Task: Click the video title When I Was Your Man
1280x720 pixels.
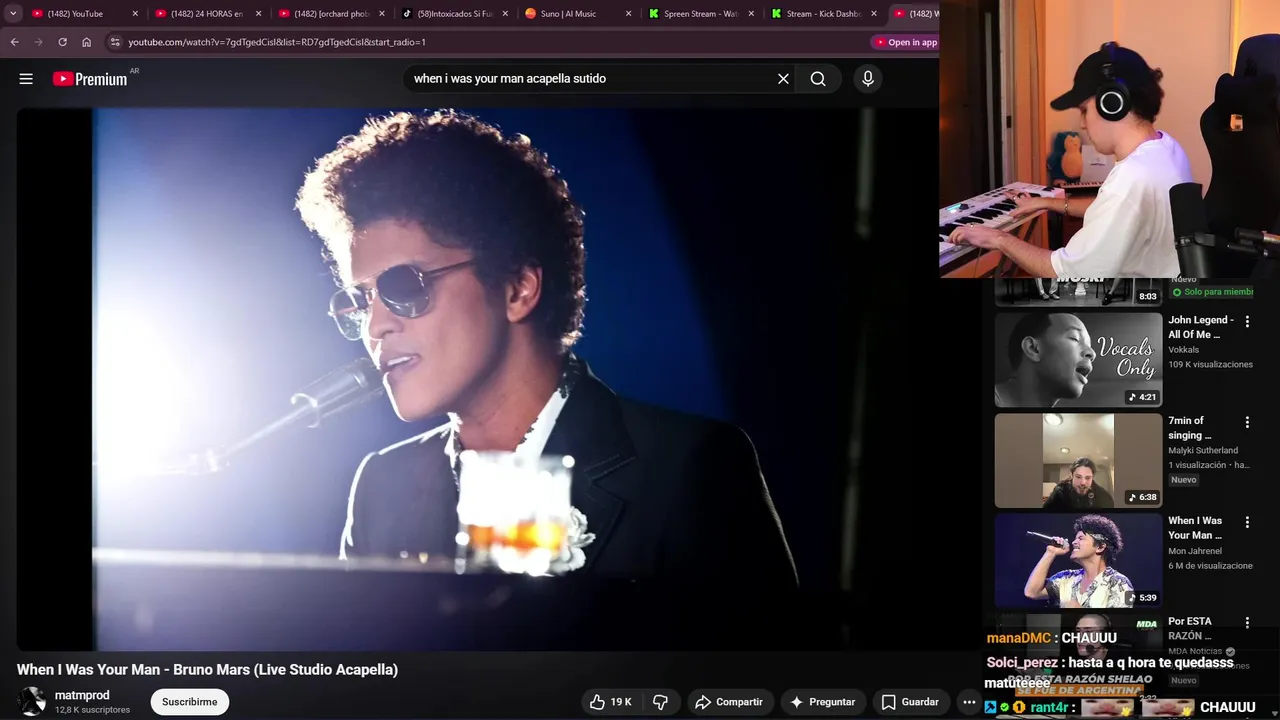Action: click(208, 670)
